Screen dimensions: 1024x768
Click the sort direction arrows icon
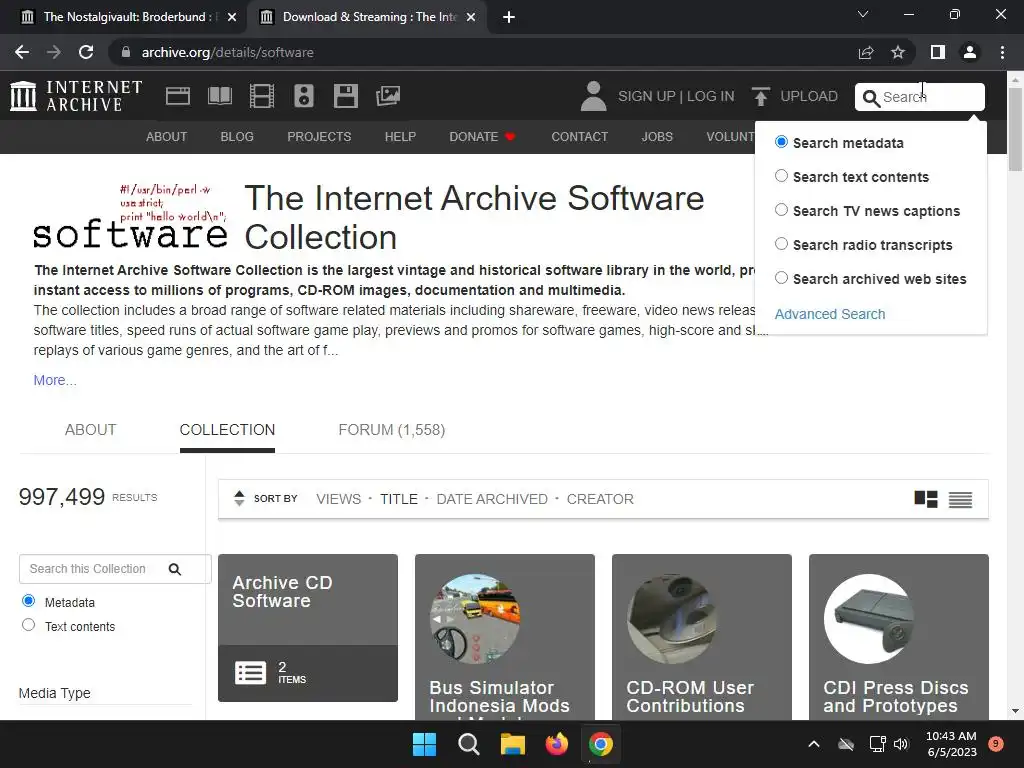point(240,498)
